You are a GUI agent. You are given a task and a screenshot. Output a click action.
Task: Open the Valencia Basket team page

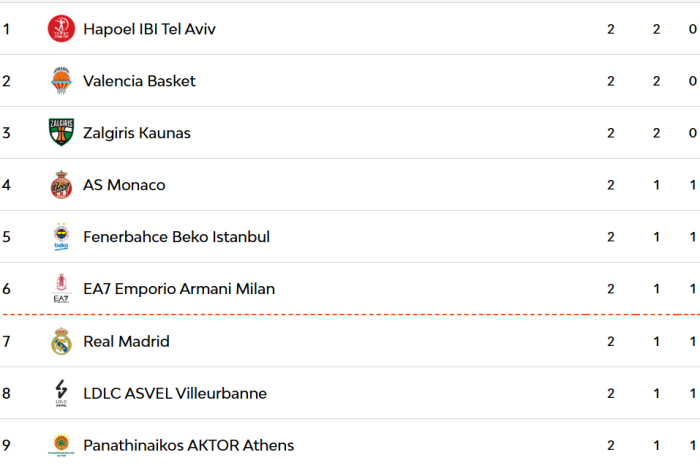[139, 81]
